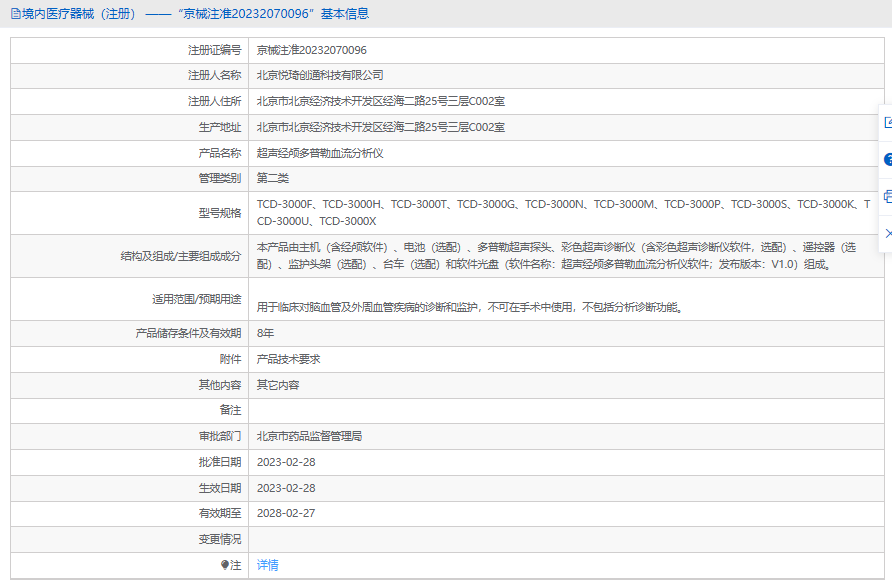Select company name 北京悦琦创通科技有限公司
This screenshot has width=892, height=587.
click(x=320, y=75)
